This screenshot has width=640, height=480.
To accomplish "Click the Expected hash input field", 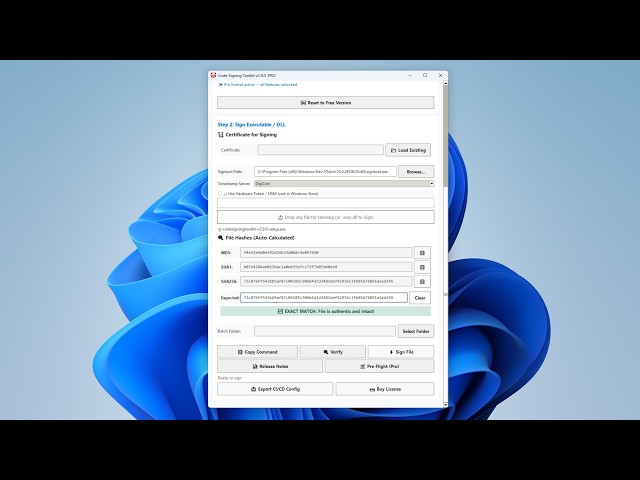I will point(324,298).
